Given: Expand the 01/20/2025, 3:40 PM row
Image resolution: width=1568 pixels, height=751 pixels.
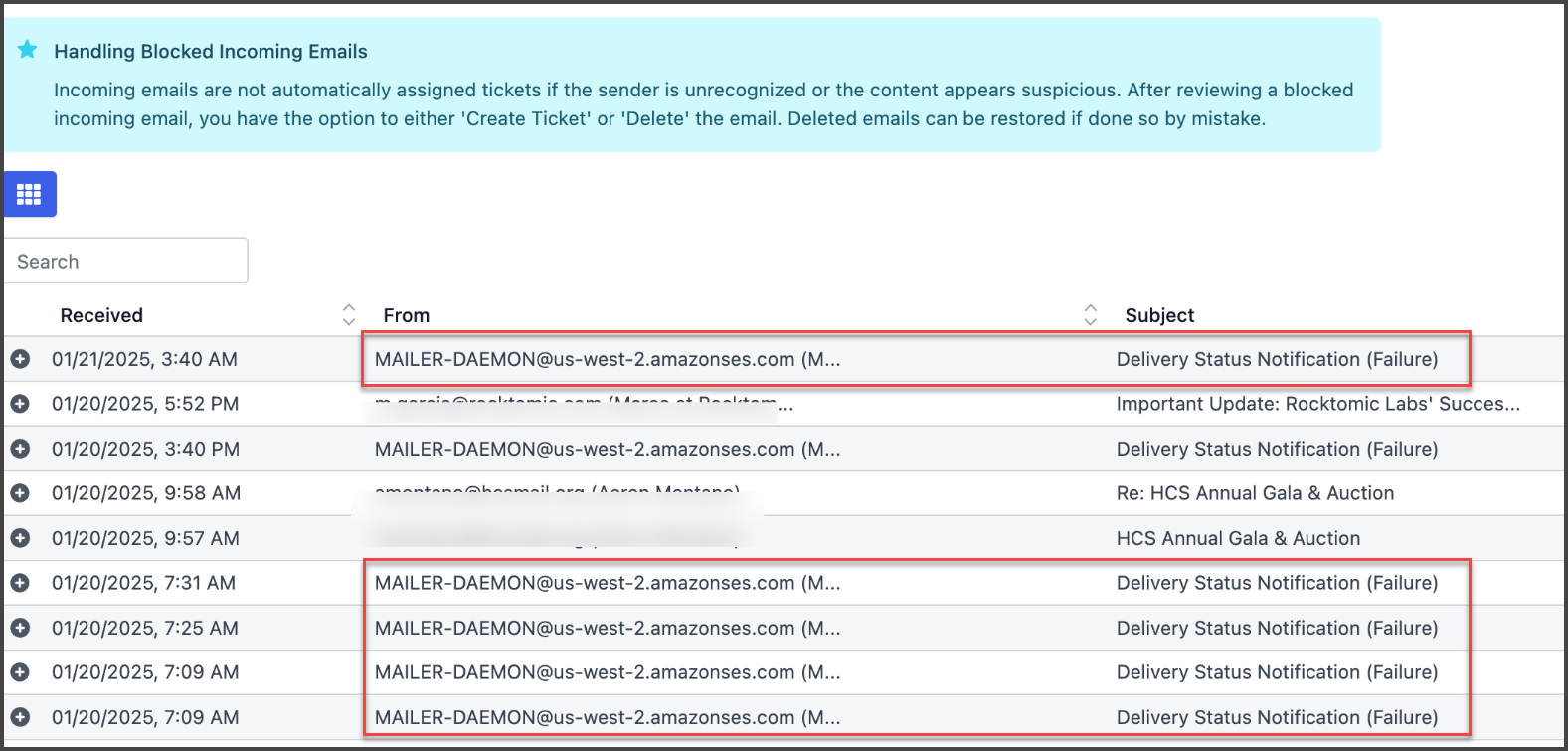Looking at the screenshot, I should [x=20, y=449].
